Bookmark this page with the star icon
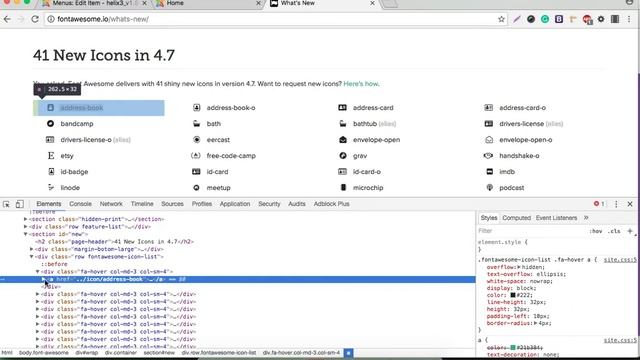The image size is (640, 360). (501, 19)
